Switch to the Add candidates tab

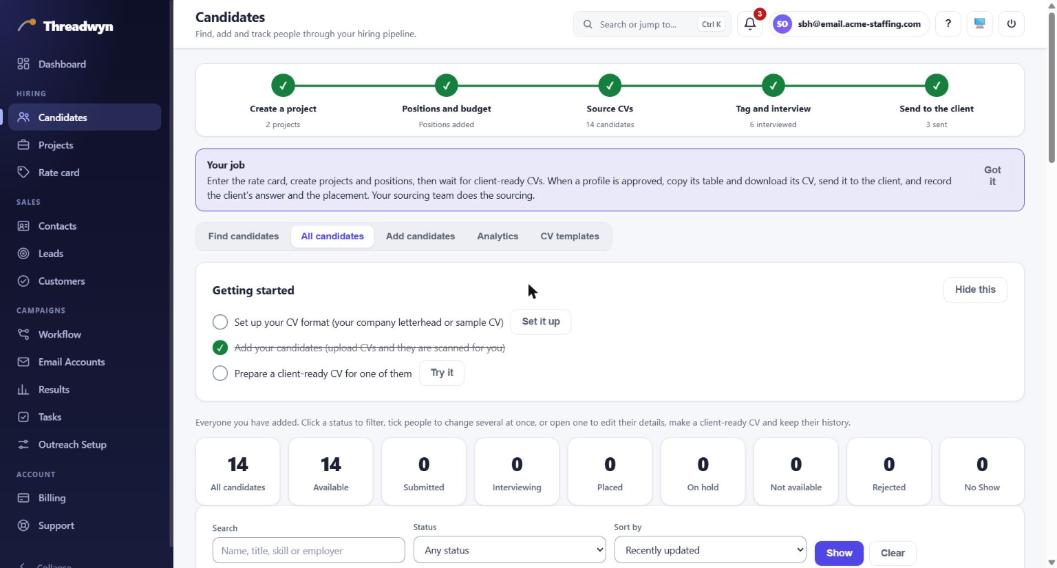point(421,236)
